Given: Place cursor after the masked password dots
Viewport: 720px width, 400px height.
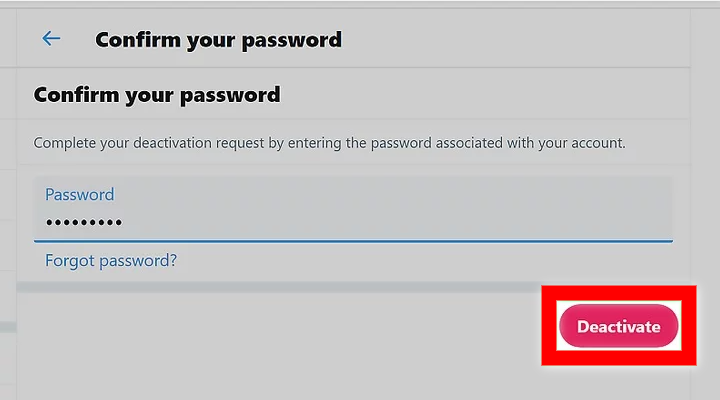Looking at the screenshot, I should click(124, 223).
